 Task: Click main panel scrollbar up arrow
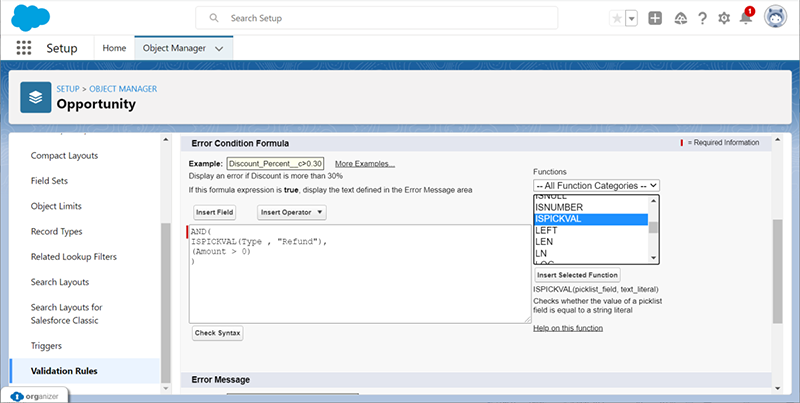(777, 140)
